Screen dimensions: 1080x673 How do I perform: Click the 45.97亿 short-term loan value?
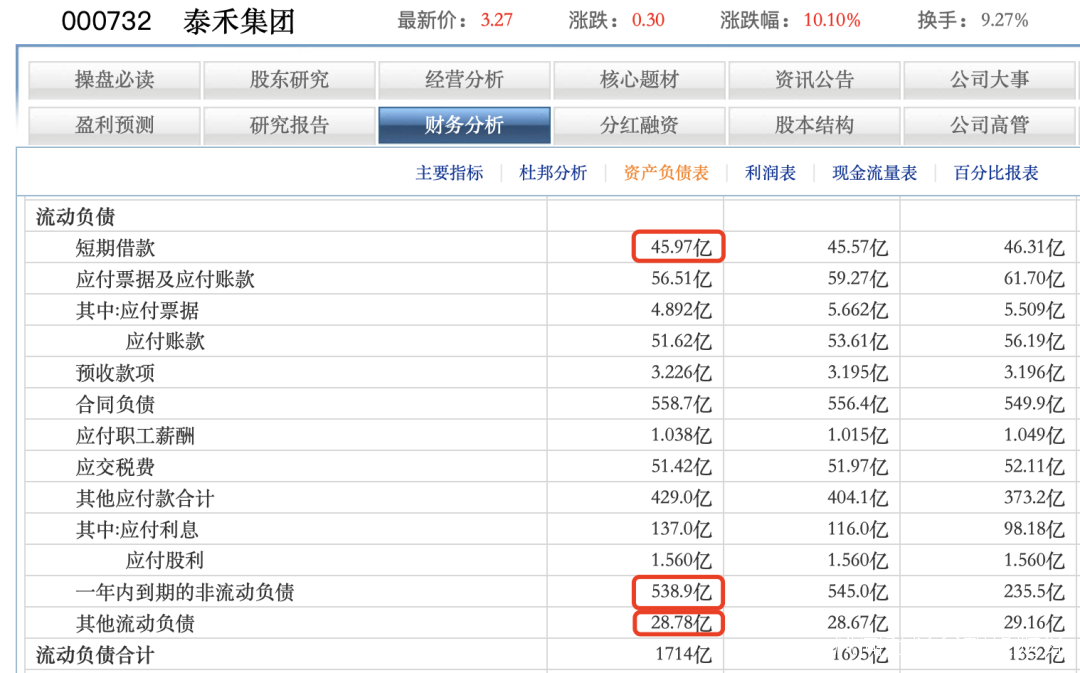coord(681,247)
